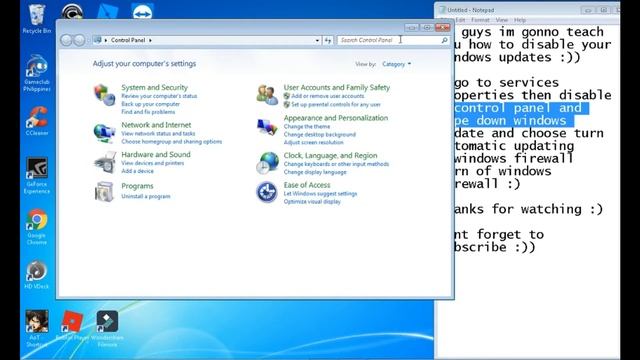Click Change desktop background link
This screenshot has width=640, height=360.
pos(320,134)
